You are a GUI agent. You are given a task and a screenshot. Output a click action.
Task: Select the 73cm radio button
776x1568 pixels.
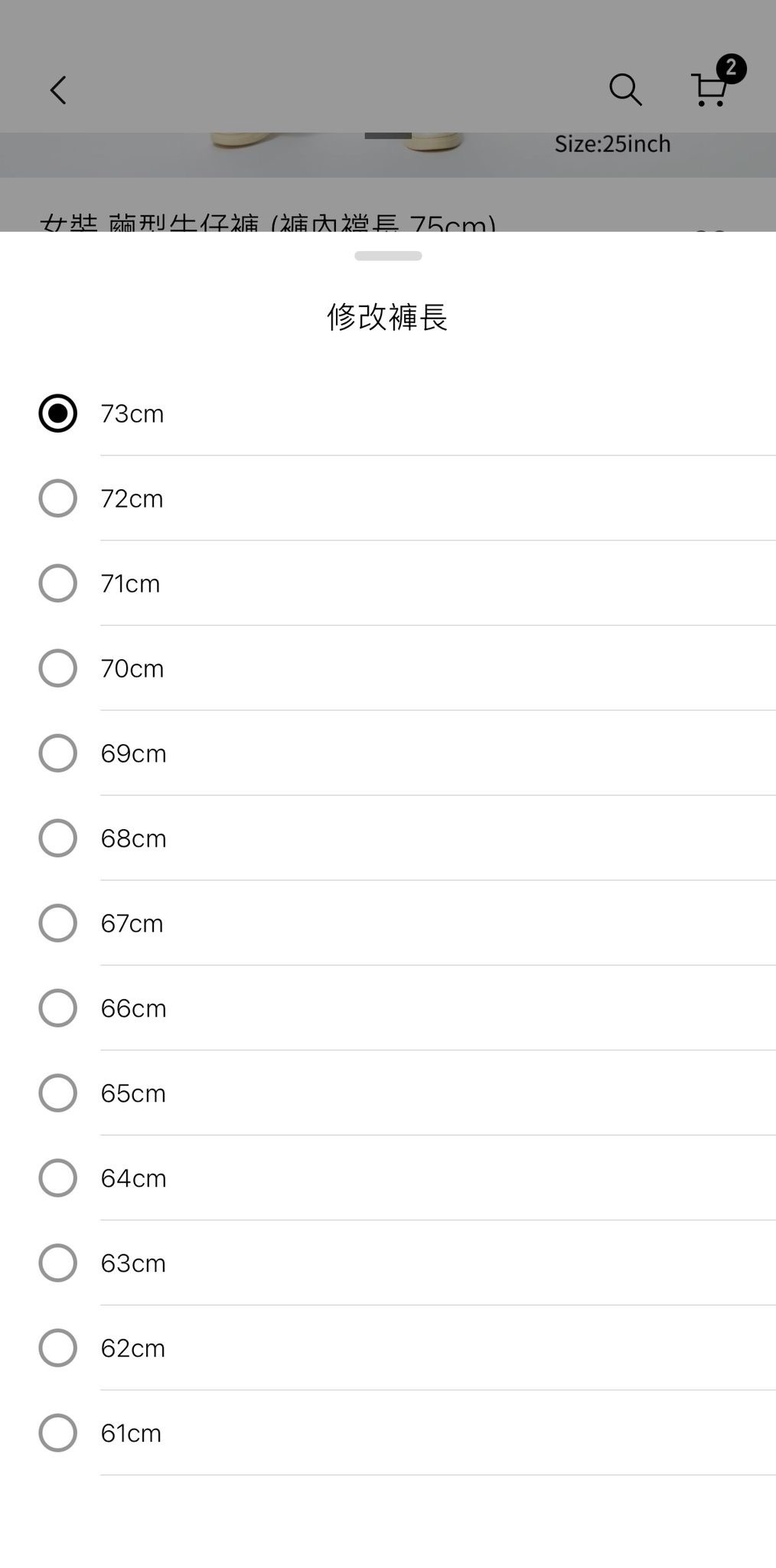(58, 413)
